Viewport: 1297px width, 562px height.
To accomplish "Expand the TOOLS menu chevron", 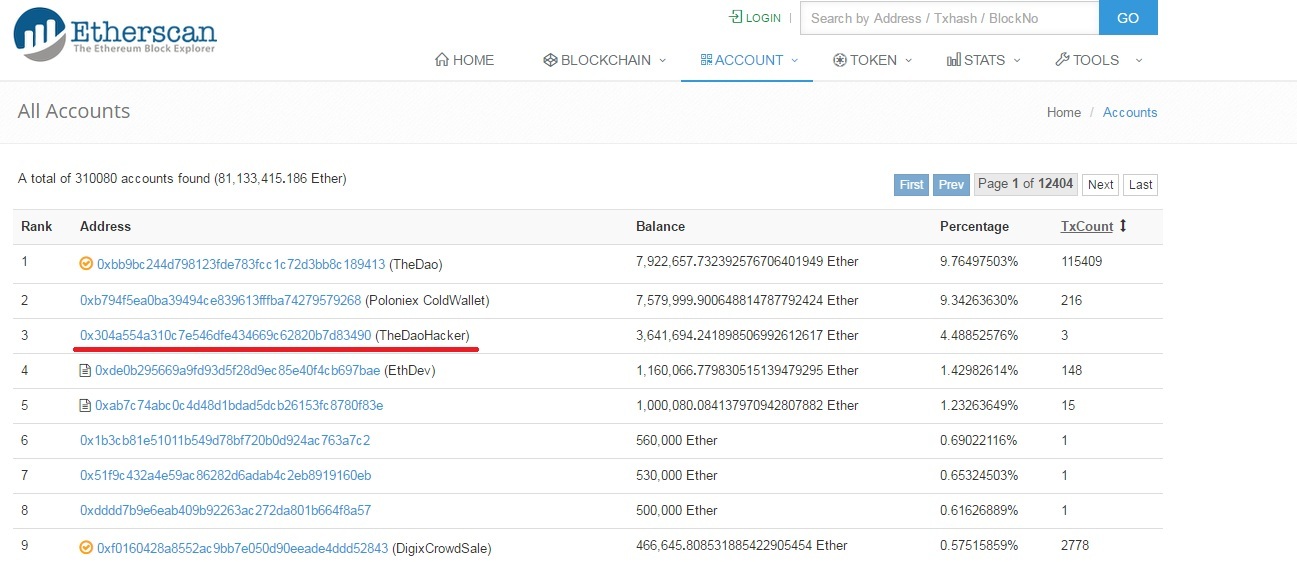I will [1138, 60].
